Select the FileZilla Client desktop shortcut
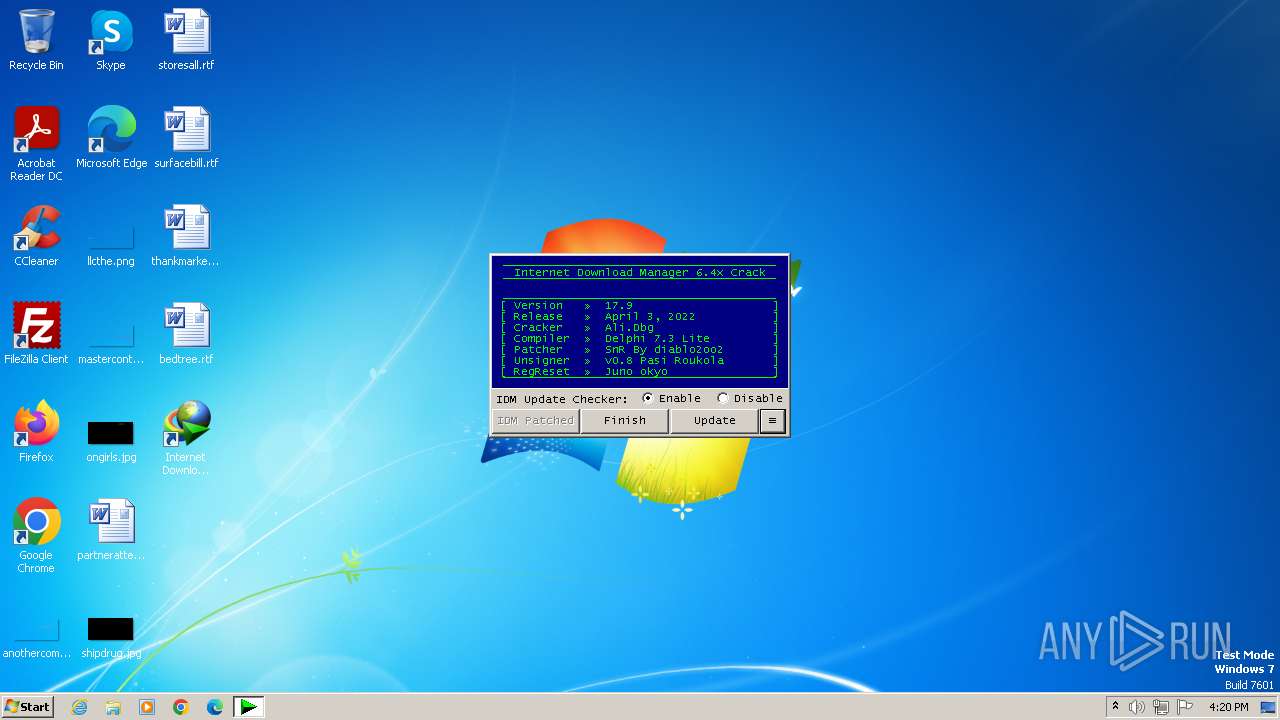The width and height of the screenshot is (1280, 720). pos(36,334)
